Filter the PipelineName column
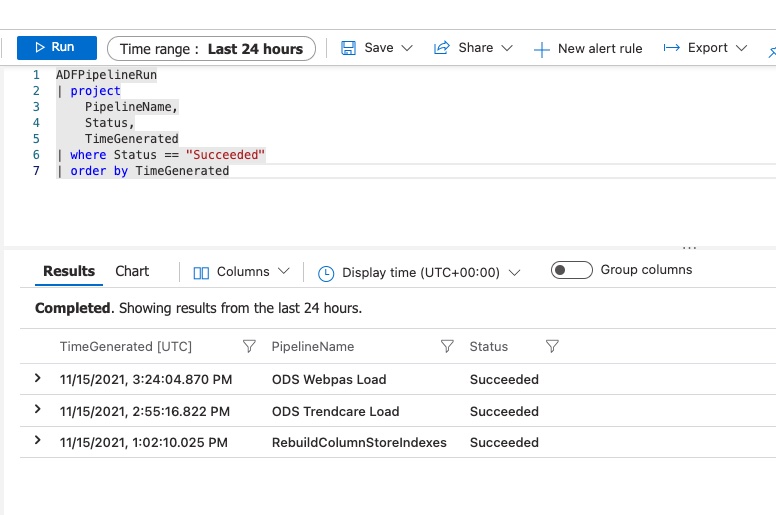Viewport: 776px width, 515px height. tap(447, 346)
